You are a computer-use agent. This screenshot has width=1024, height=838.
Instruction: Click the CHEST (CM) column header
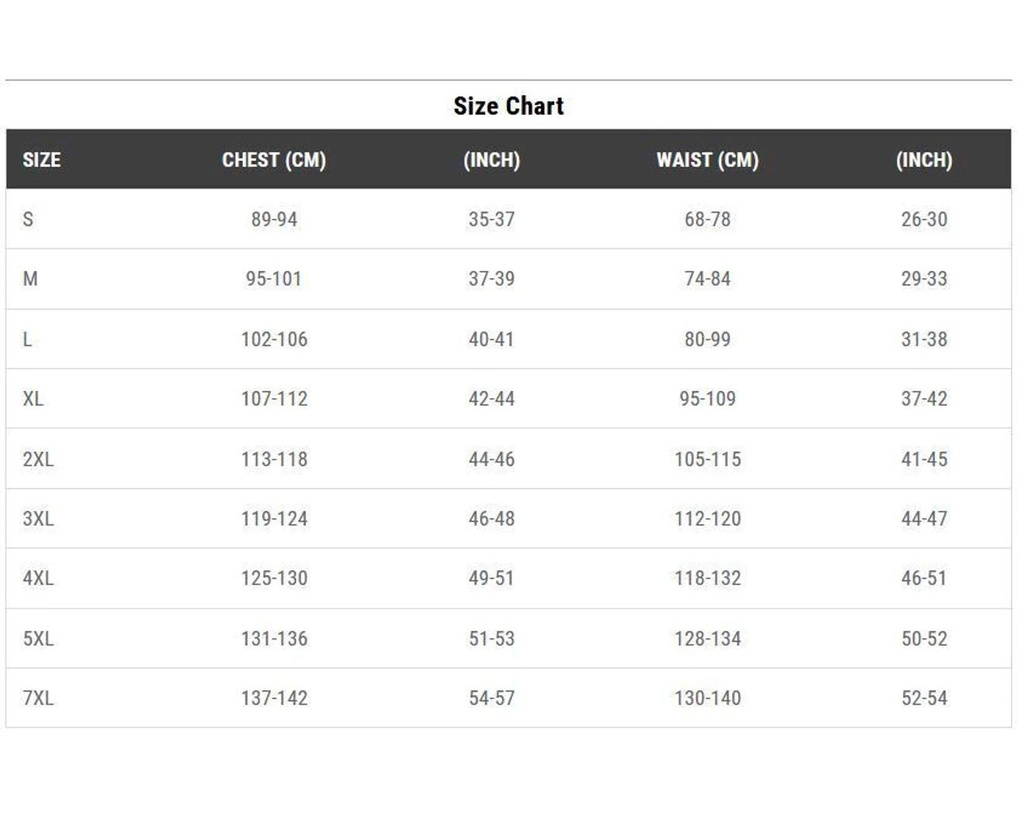(274, 160)
